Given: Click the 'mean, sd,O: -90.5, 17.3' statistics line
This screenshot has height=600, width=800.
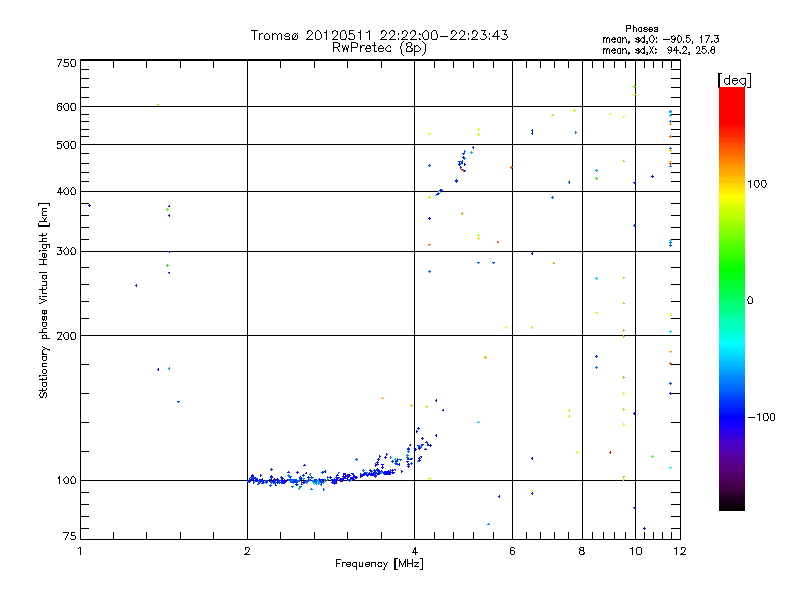Looking at the screenshot, I should [661, 39].
